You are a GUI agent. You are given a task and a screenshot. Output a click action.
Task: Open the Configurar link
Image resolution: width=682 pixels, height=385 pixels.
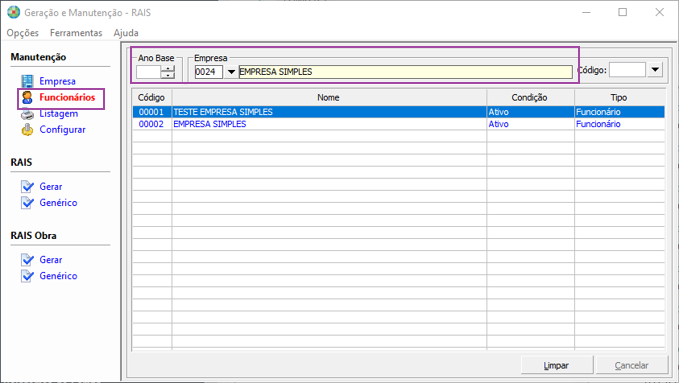tap(62, 130)
